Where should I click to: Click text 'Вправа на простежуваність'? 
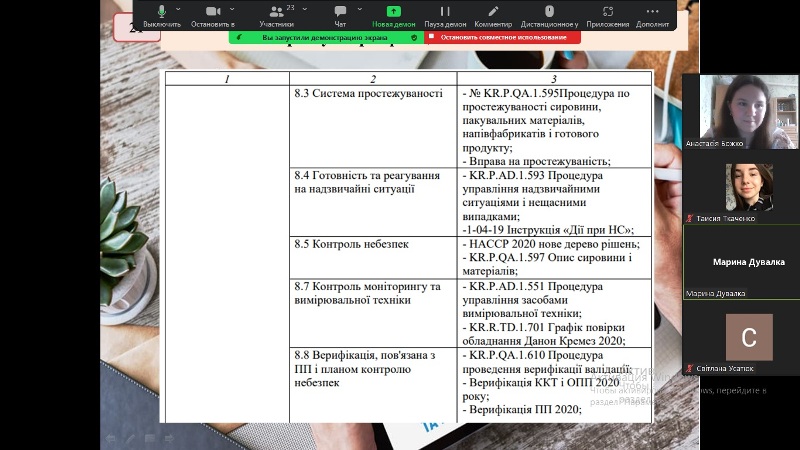coord(538,161)
